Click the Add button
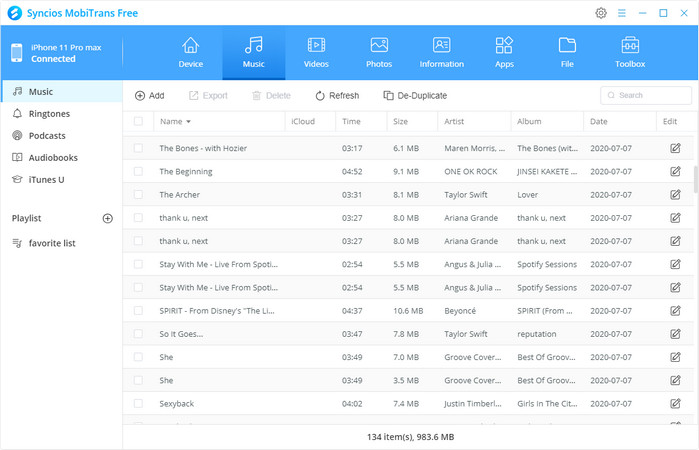The height and width of the screenshot is (450, 699). [149, 95]
